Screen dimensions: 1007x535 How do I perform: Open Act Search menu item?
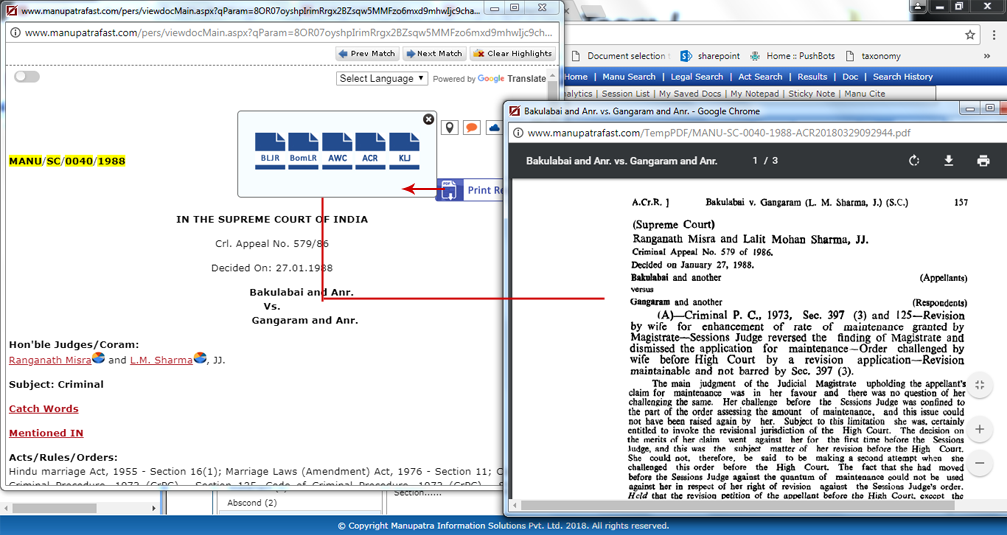click(x=760, y=76)
